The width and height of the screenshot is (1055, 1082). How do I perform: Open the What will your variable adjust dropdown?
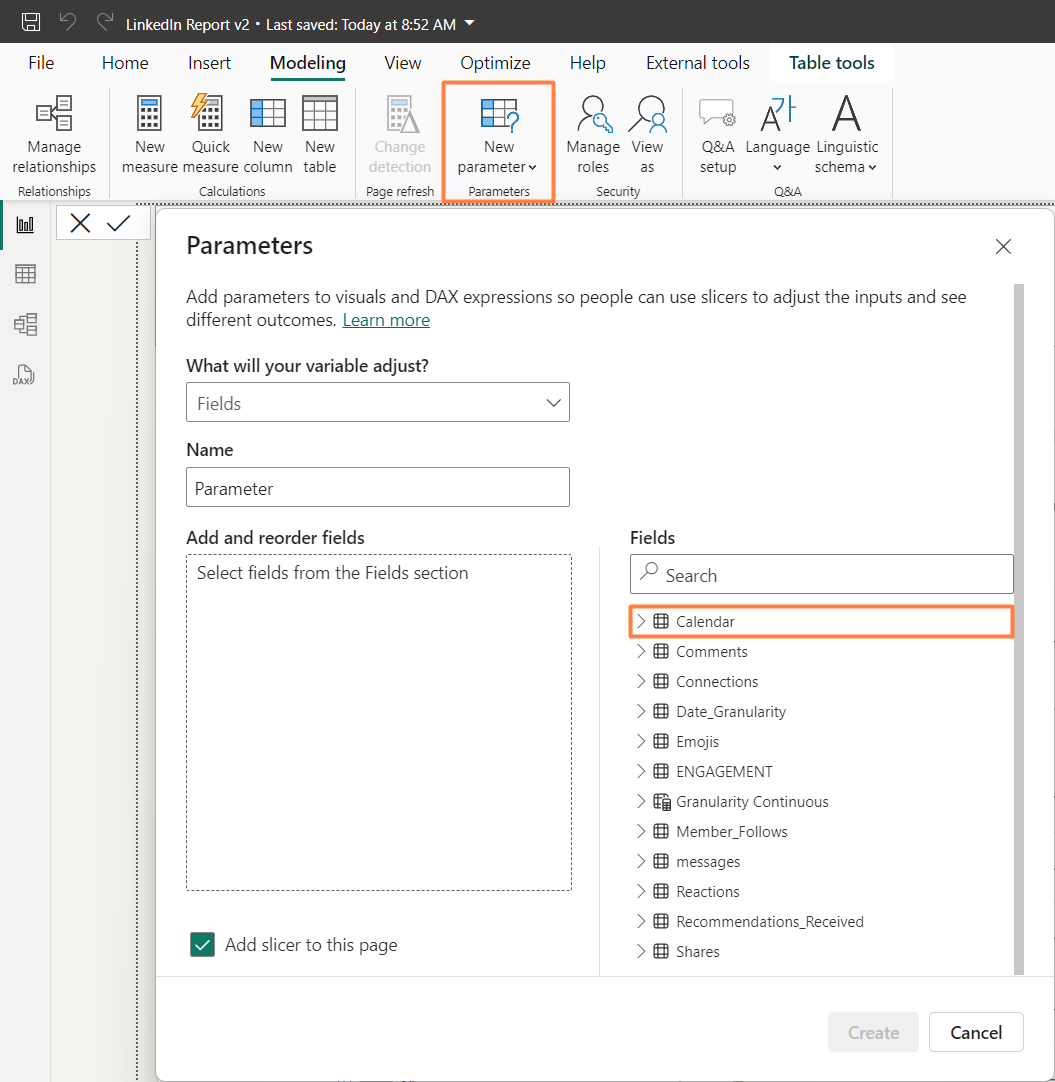point(378,402)
